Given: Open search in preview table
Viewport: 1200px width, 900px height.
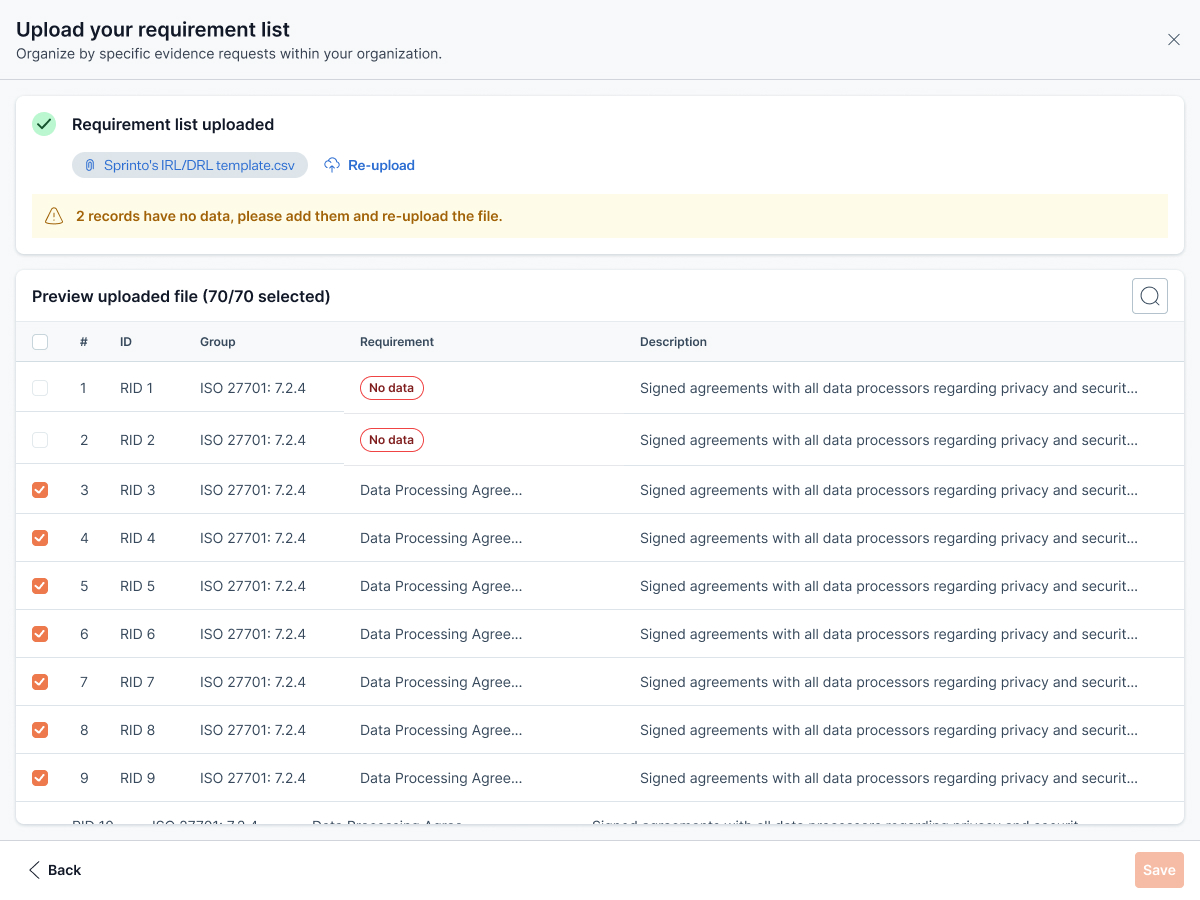Looking at the screenshot, I should [x=1149, y=296].
